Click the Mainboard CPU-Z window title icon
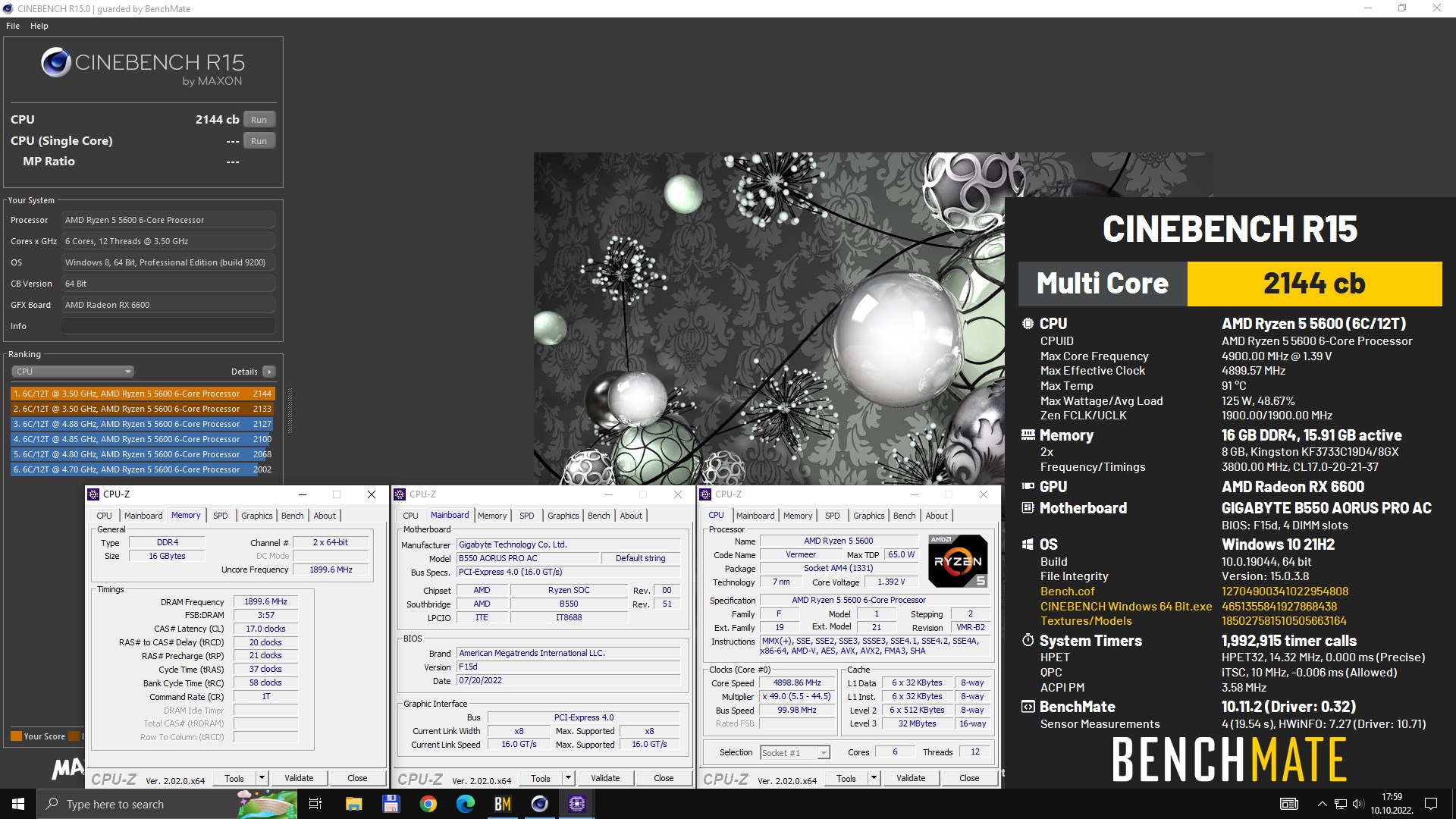The width and height of the screenshot is (1456, 819). pyautogui.click(x=400, y=494)
